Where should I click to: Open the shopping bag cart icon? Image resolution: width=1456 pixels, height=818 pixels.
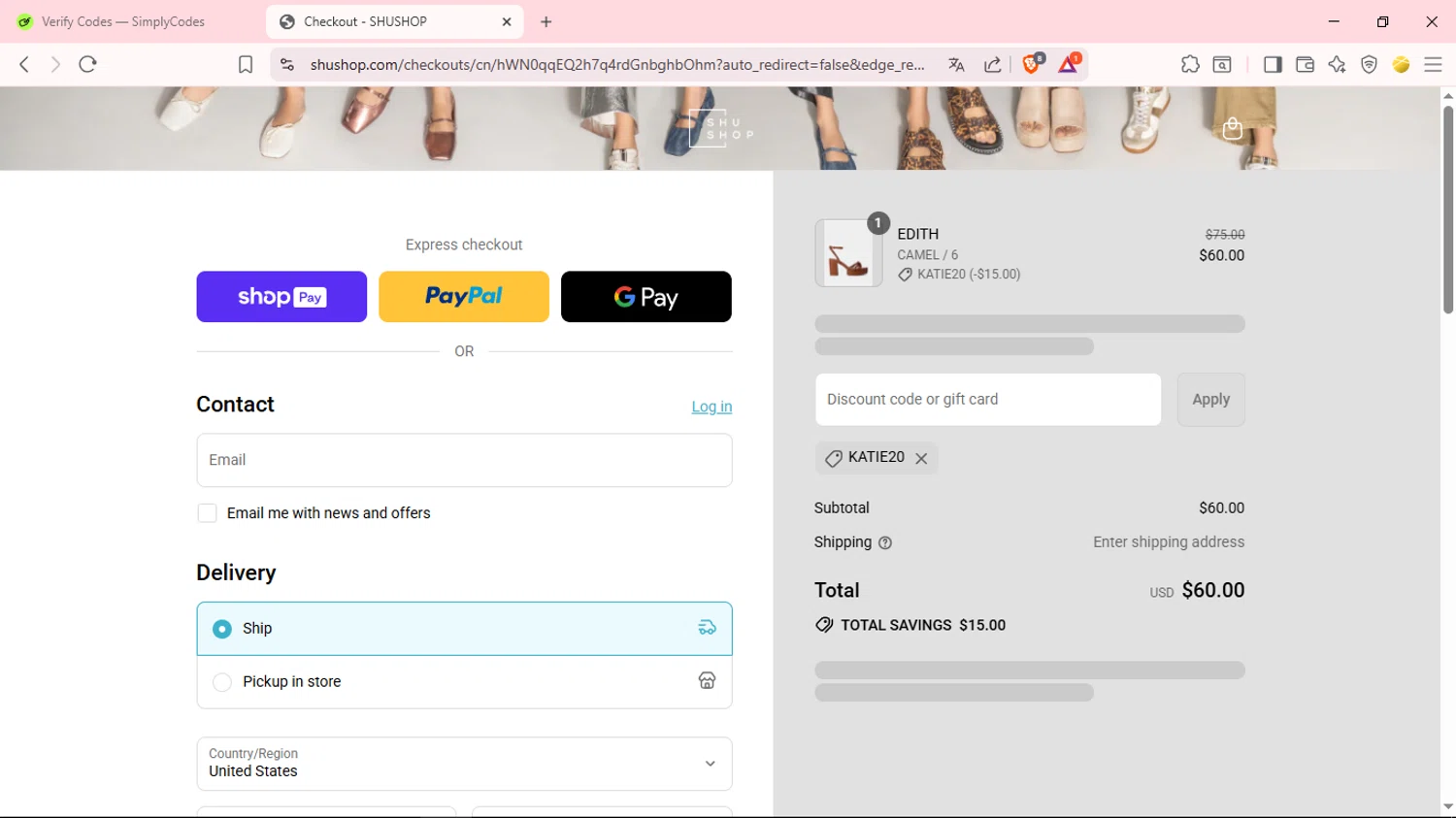pyautogui.click(x=1233, y=129)
